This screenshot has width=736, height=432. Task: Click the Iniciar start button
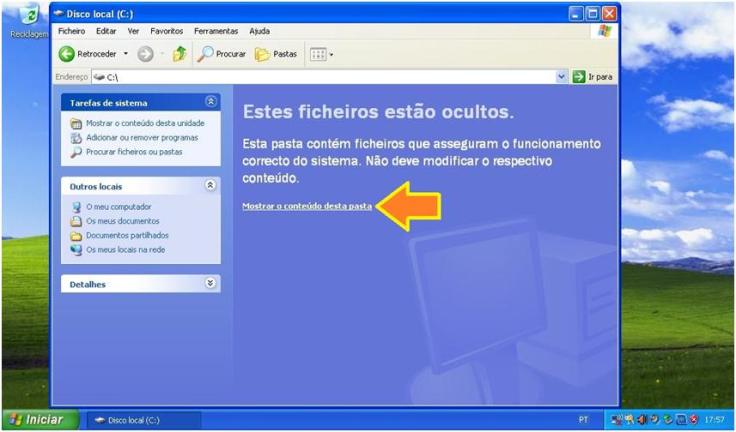click(x=40, y=419)
